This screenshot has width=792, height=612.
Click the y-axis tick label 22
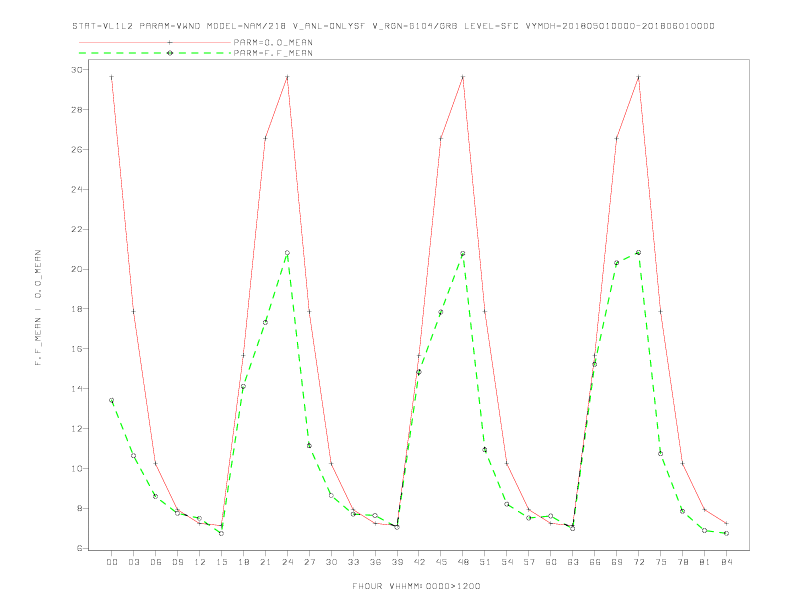[77, 229]
